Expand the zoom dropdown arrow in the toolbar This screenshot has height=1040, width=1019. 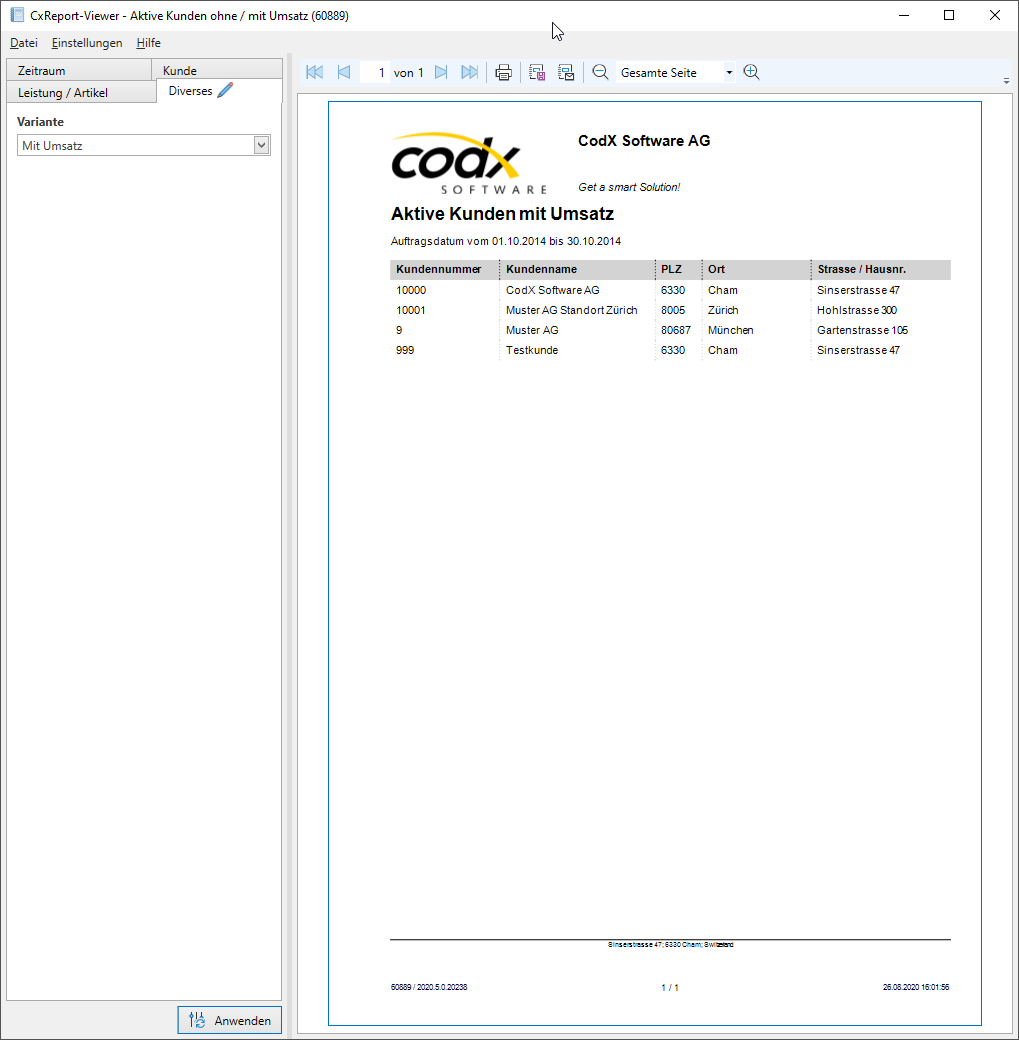pos(728,71)
